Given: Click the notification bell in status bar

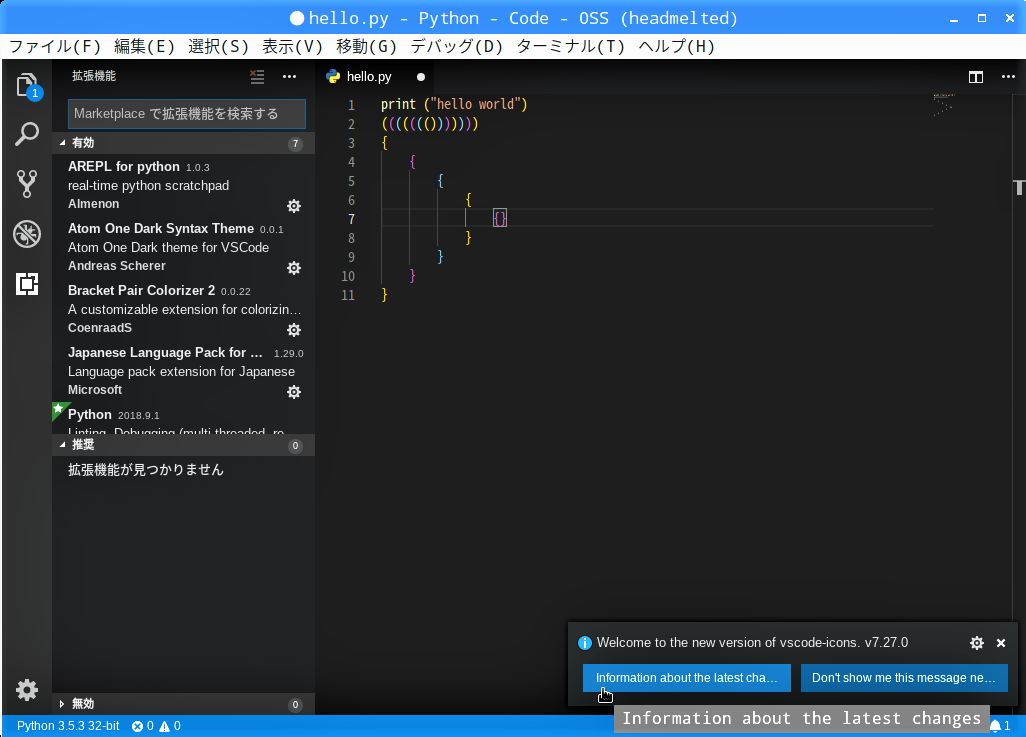Looking at the screenshot, I should (1000, 725).
